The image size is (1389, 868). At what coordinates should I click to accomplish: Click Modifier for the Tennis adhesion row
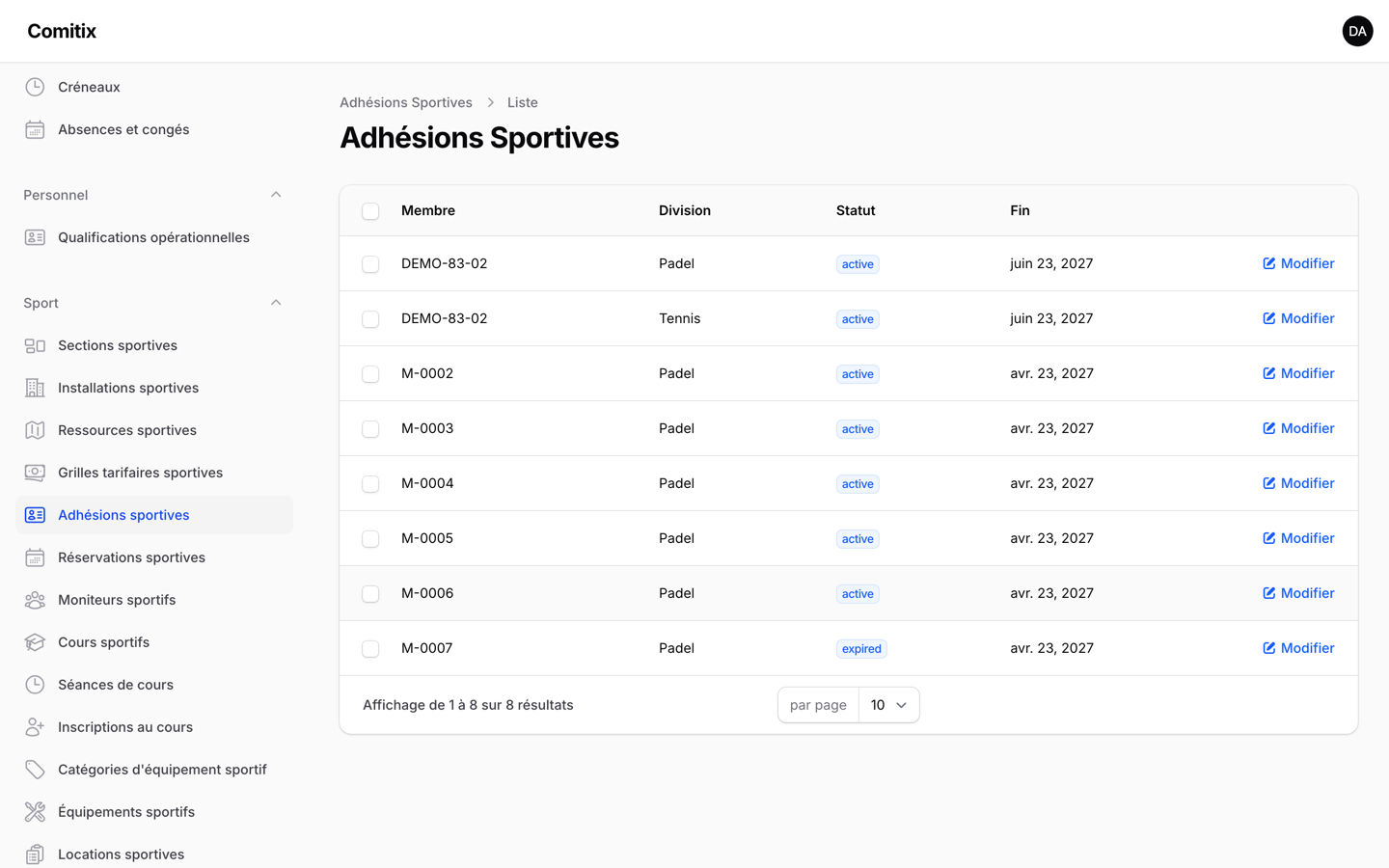pyautogui.click(x=1298, y=318)
